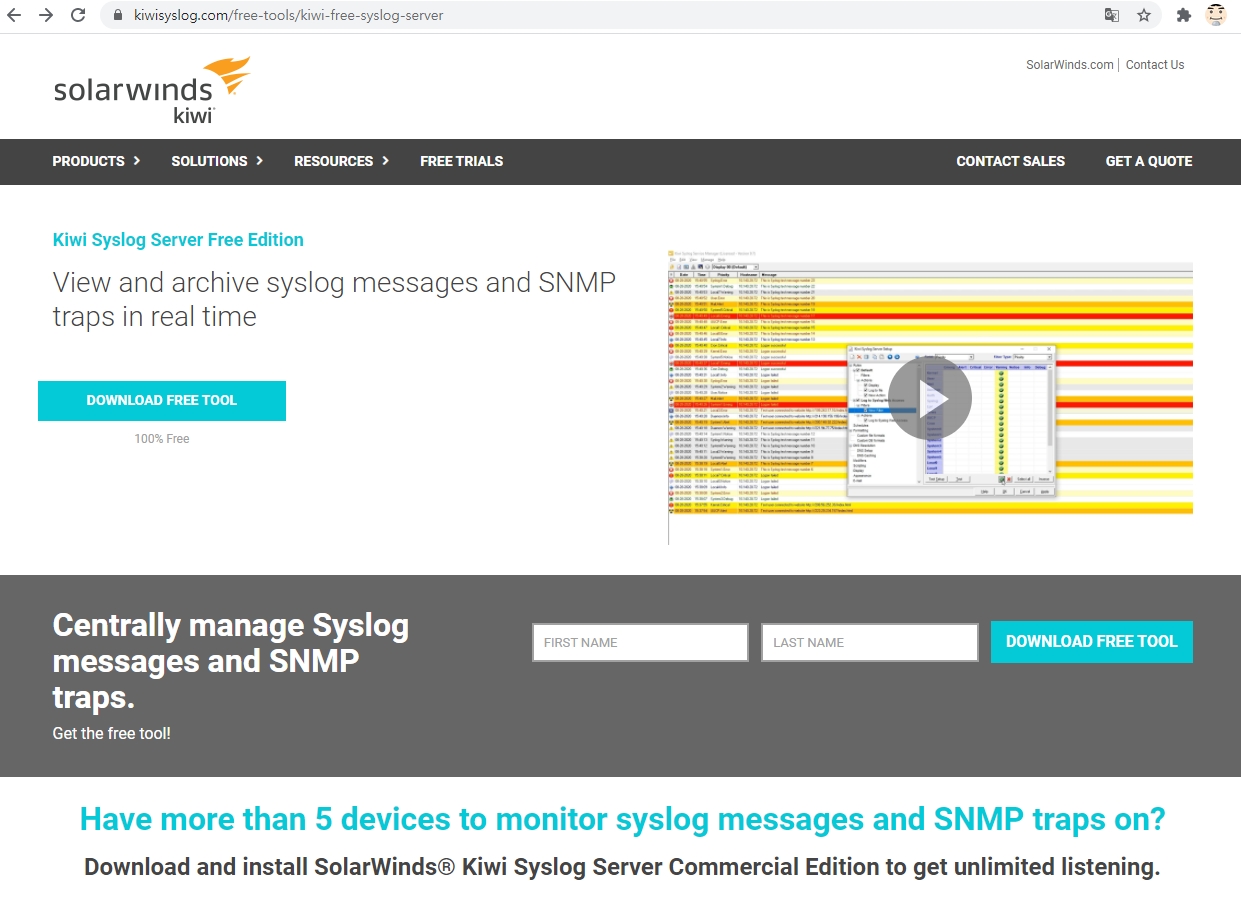Play the Kiwi Syslog Server video
The width and height of the screenshot is (1241, 921).
click(929, 398)
